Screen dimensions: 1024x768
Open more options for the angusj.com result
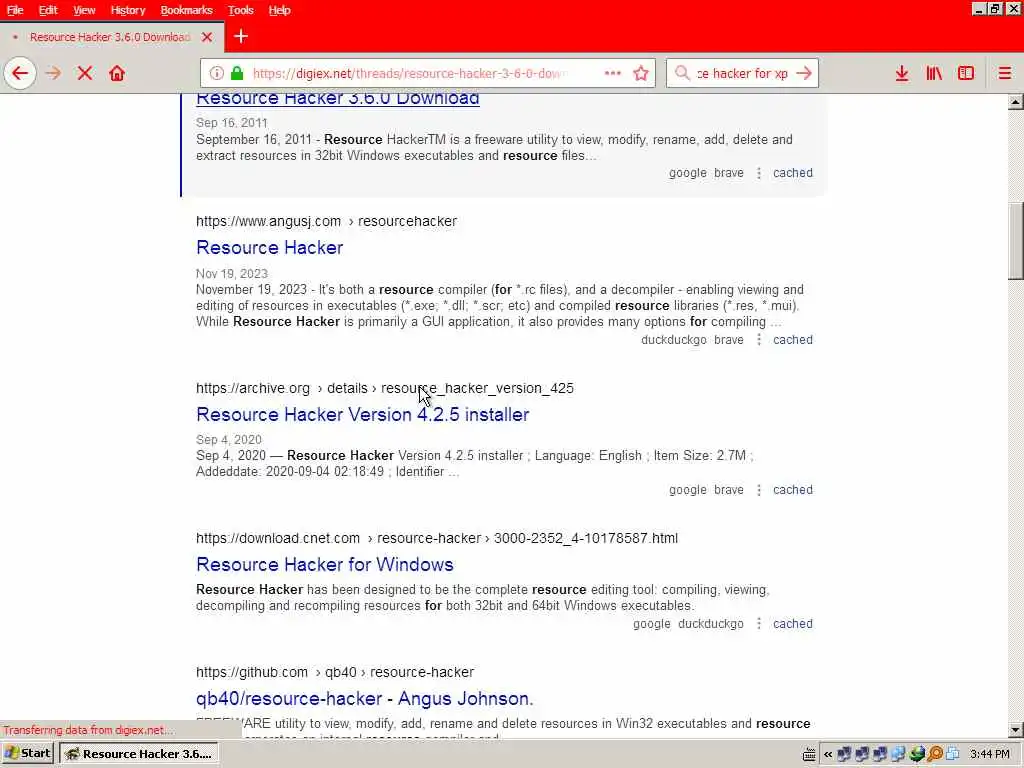pyautogui.click(x=759, y=340)
